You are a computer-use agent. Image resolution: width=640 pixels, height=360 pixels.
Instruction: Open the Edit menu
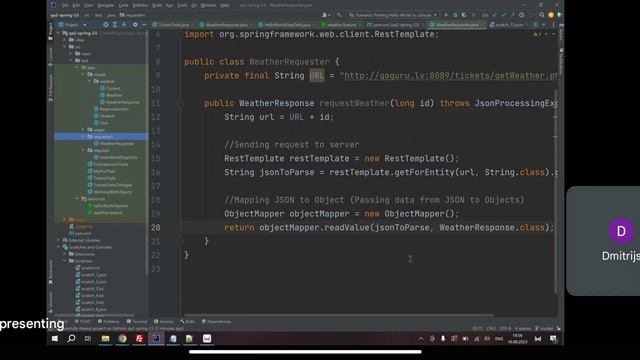pyautogui.click(x=76, y=5)
